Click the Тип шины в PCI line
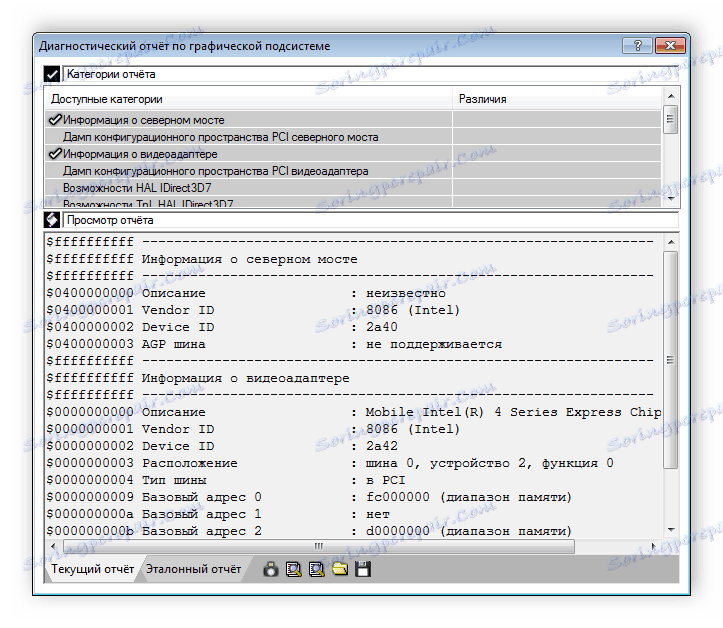 coord(225,480)
